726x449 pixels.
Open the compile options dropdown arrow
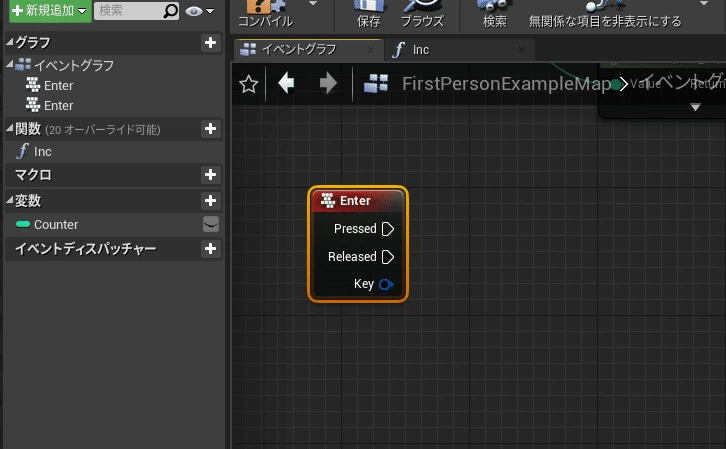point(313,4)
